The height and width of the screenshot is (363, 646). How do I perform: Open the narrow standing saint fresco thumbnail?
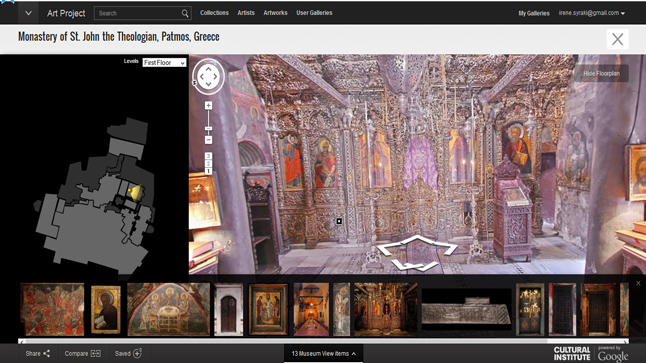click(342, 309)
